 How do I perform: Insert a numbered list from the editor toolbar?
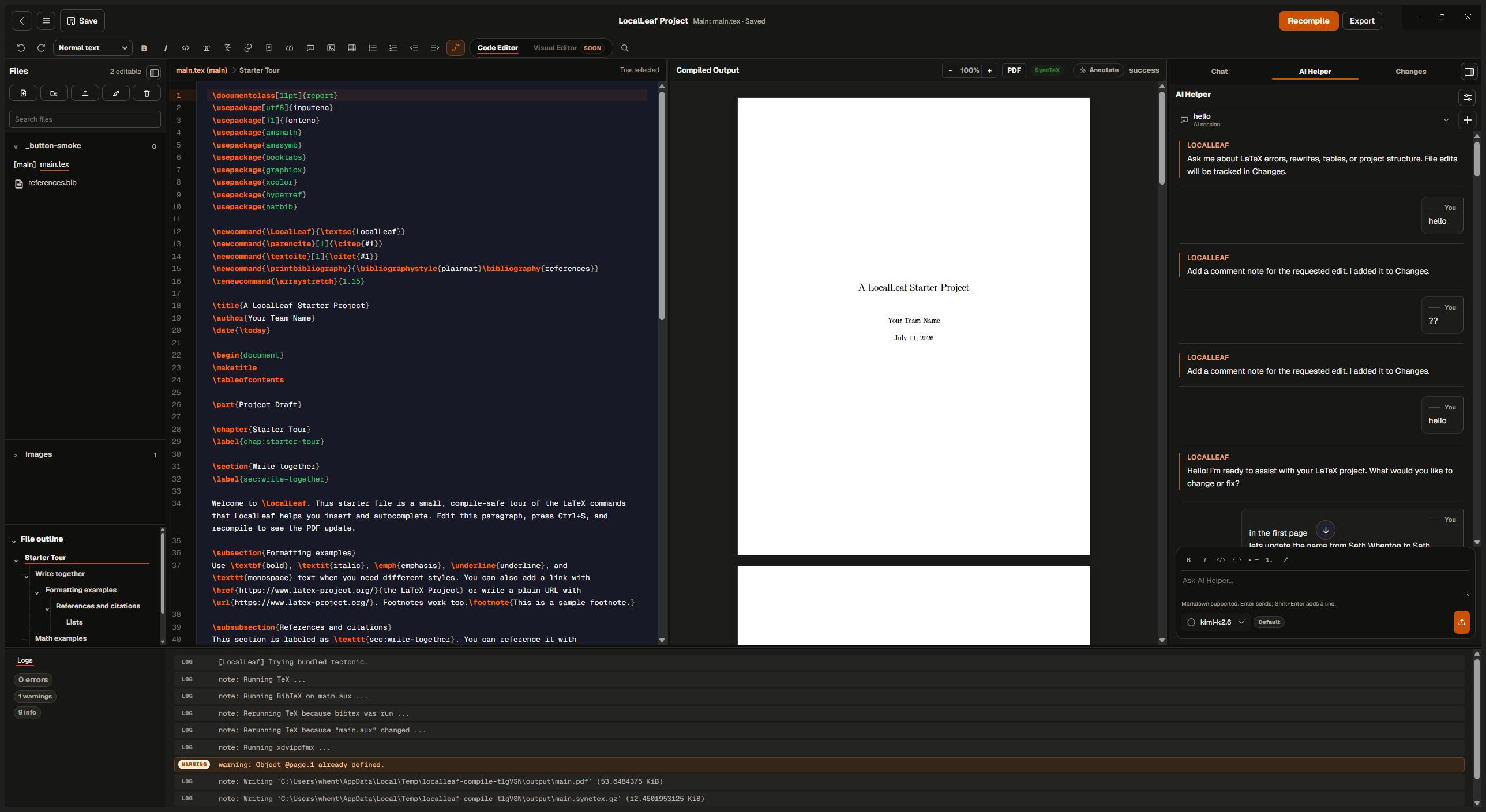[x=393, y=48]
